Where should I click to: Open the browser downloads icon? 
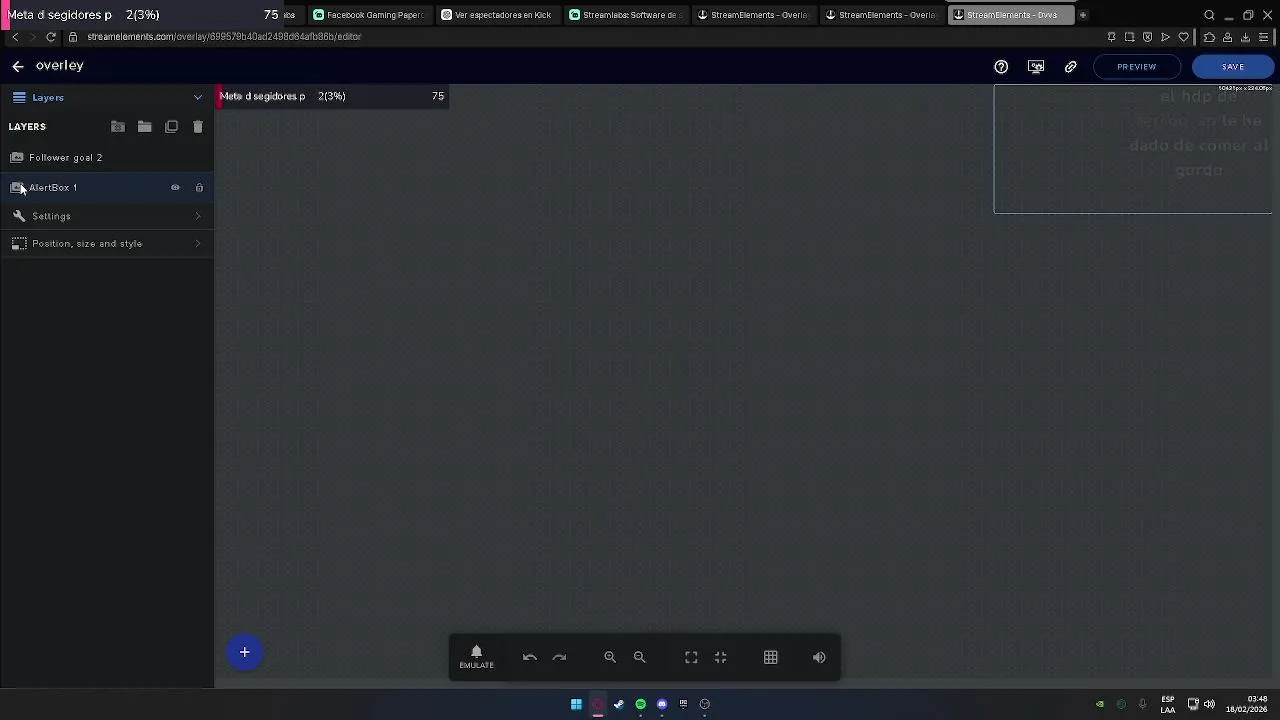coord(1245,37)
